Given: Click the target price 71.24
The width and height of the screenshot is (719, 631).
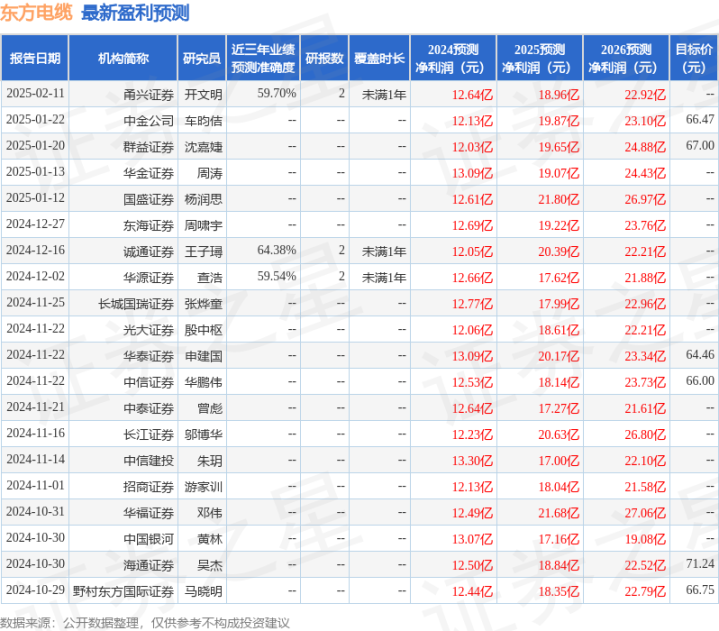Looking at the screenshot, I should coord(700,564).
